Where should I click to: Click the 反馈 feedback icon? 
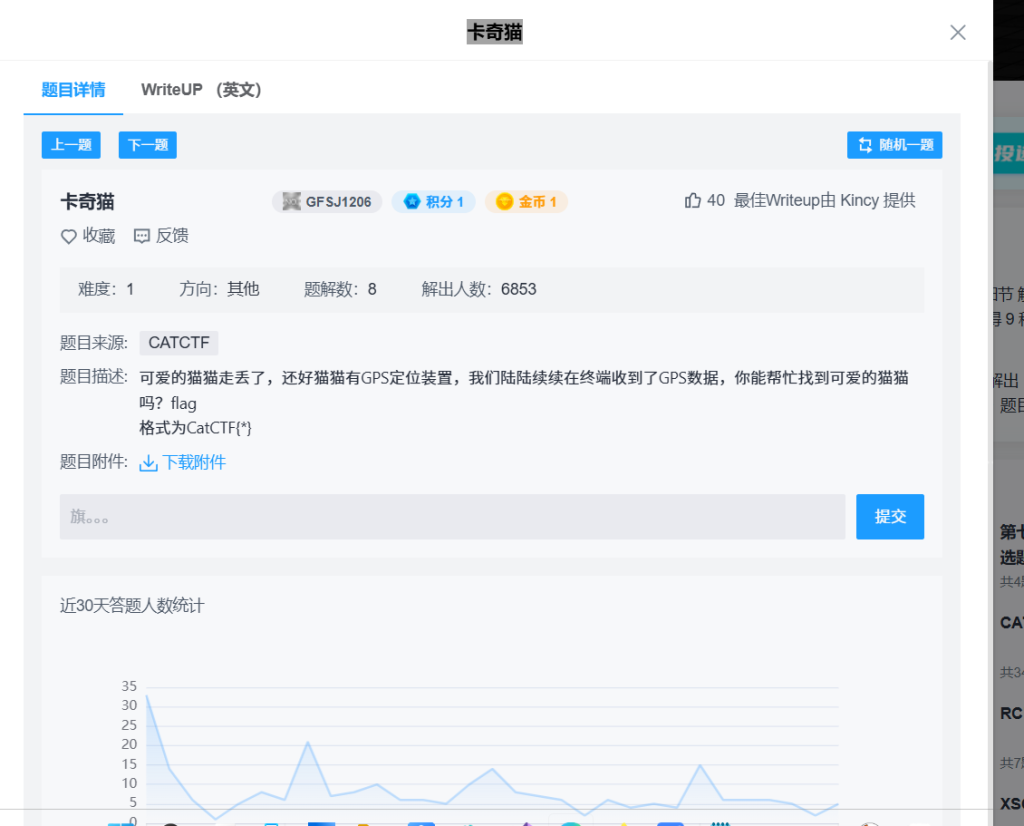click(x=142, y=237)
